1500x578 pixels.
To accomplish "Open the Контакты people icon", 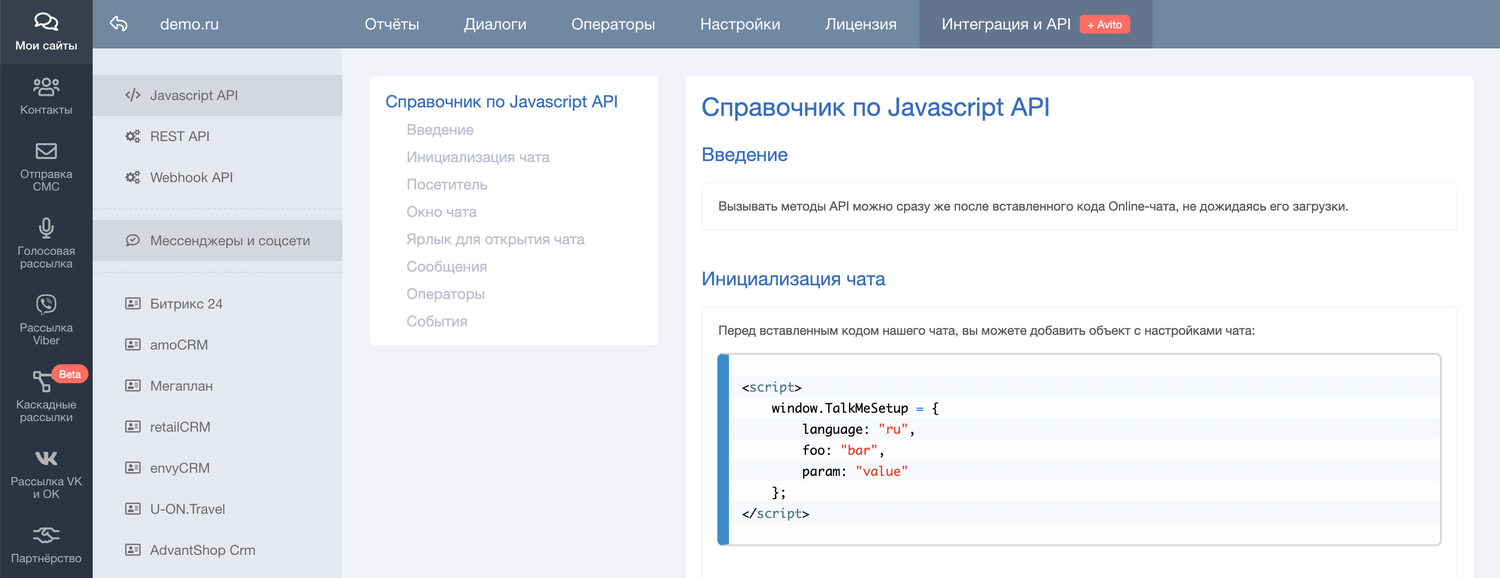I will 46,87.
